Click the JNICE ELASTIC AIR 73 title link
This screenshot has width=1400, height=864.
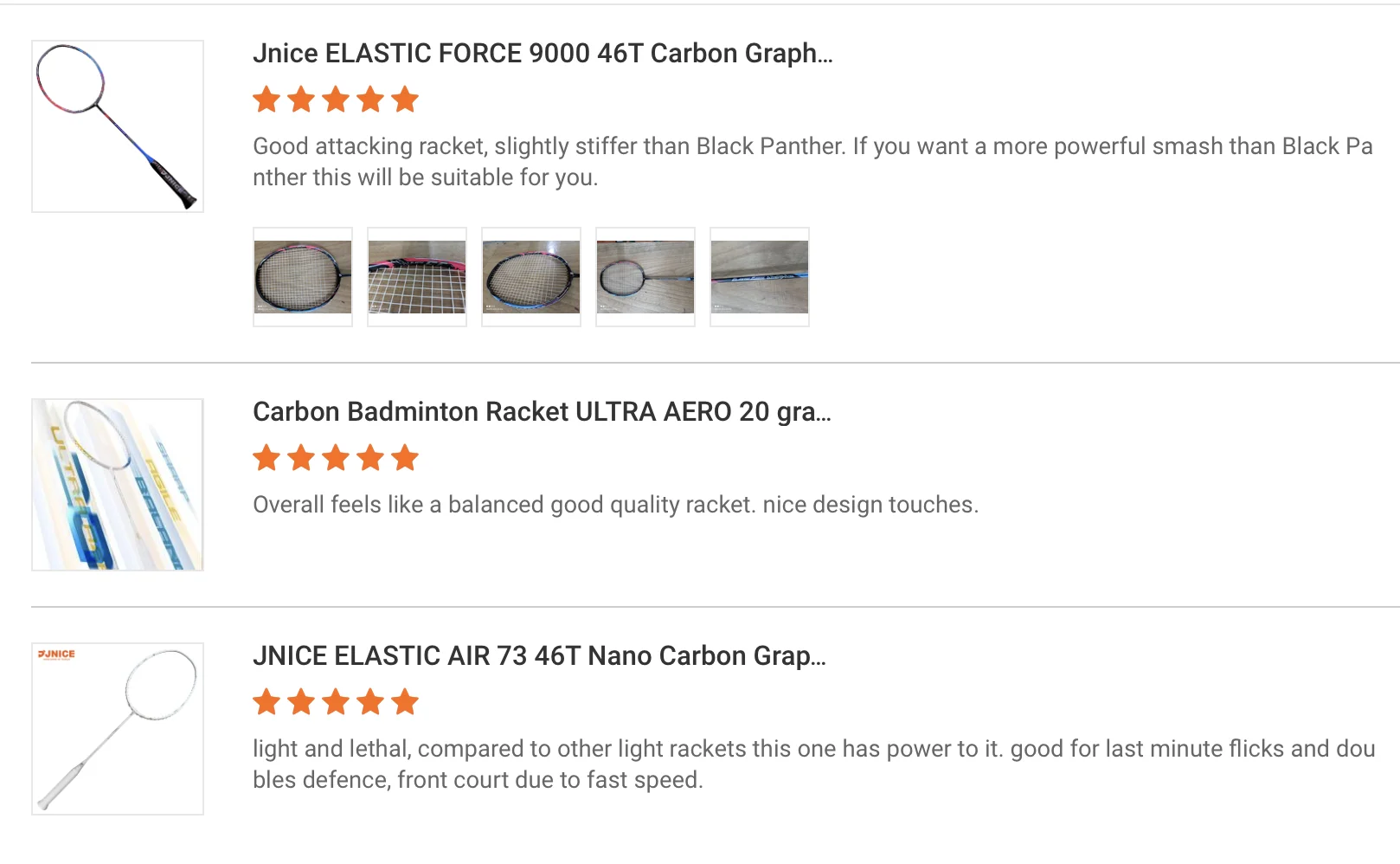click(539, 656)
